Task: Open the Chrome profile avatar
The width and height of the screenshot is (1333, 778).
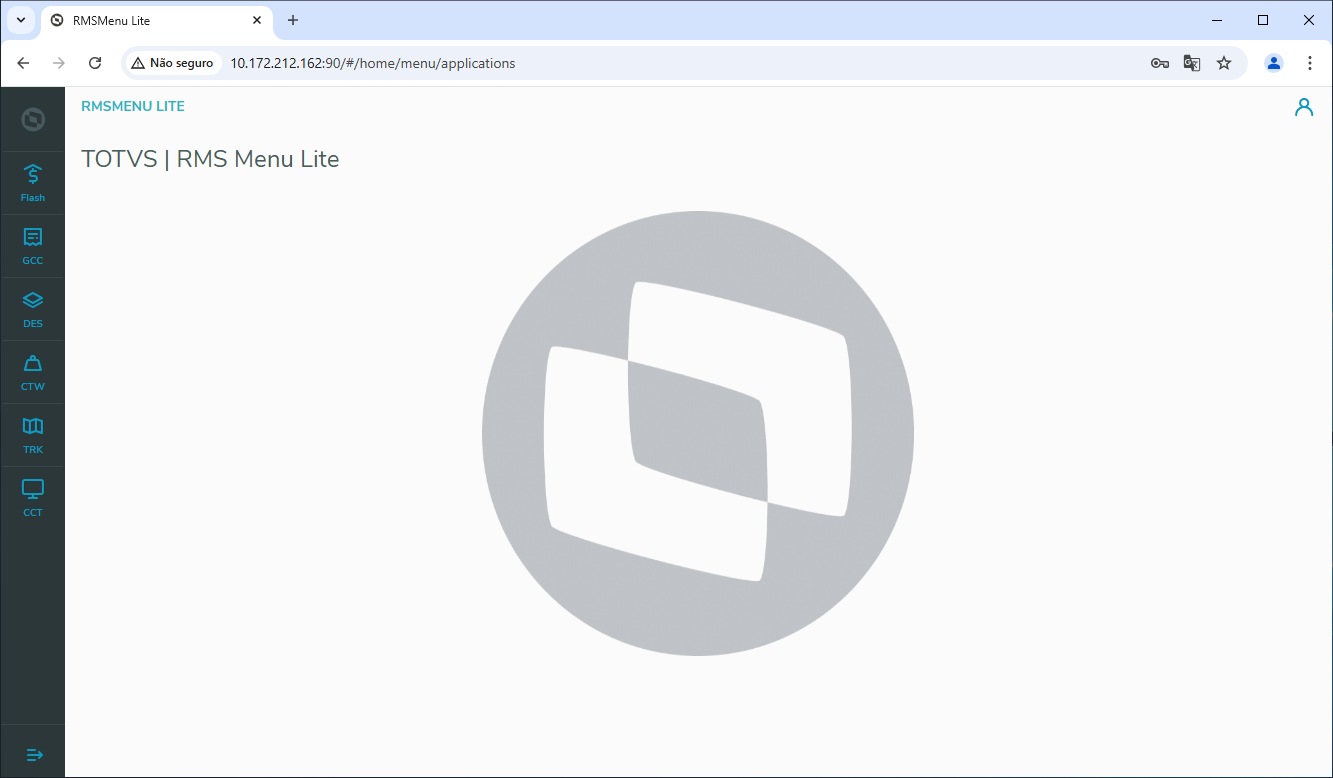Action: pyautogui.click(x=1274, y=63)
